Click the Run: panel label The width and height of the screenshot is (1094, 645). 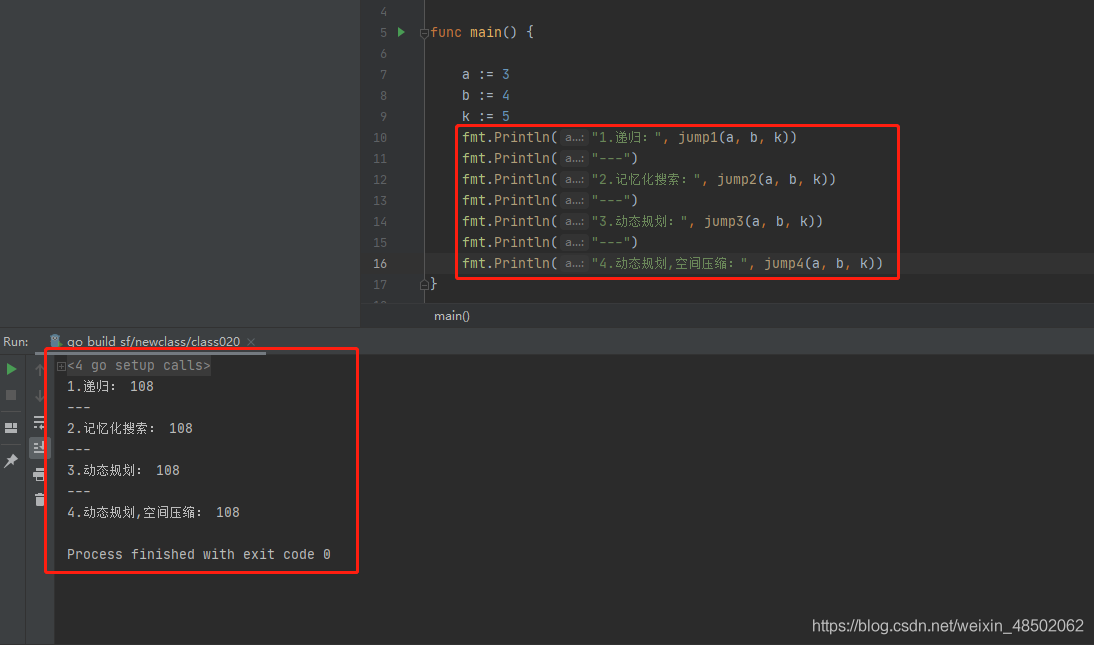click(16, 341)
